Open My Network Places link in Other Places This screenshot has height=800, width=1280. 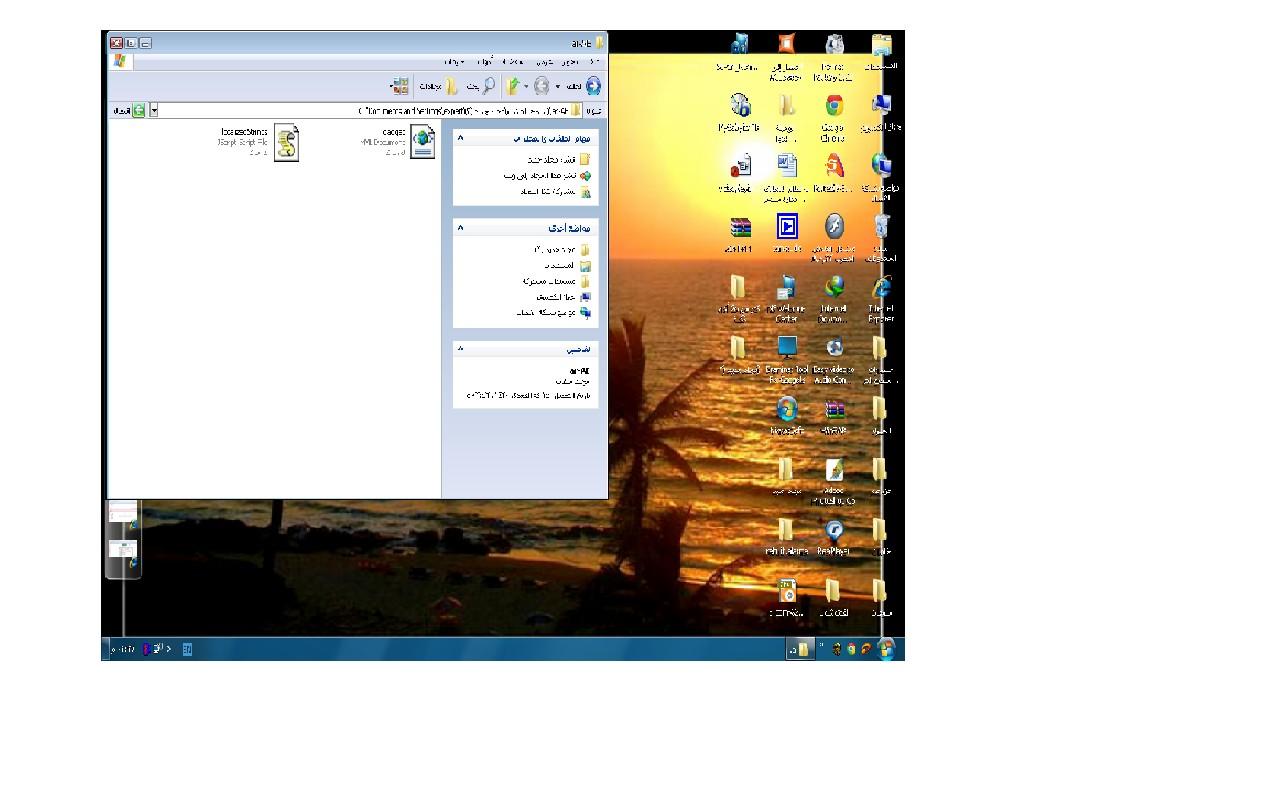pos(555,312)
